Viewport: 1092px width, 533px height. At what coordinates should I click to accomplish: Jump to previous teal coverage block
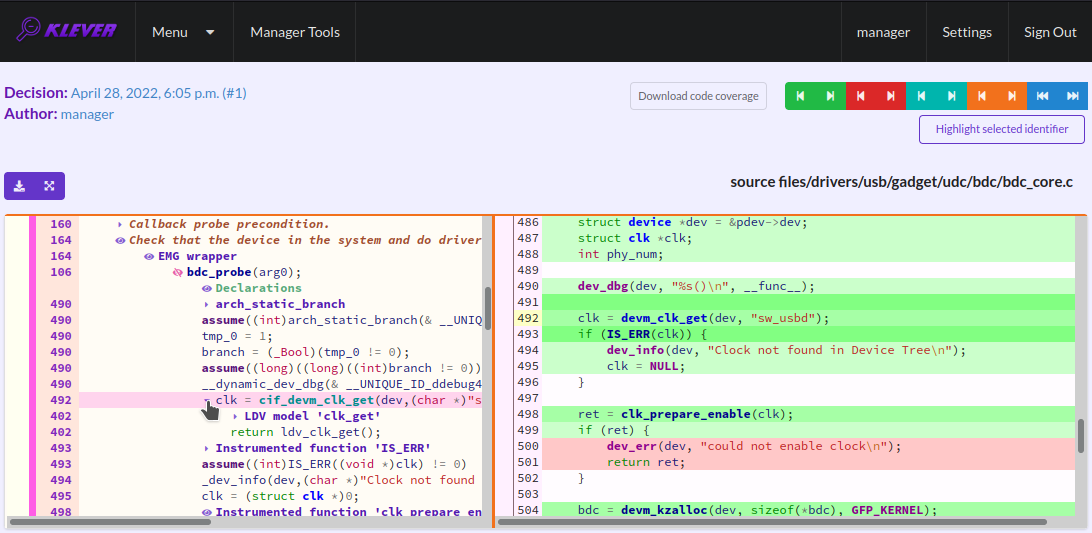921,96
